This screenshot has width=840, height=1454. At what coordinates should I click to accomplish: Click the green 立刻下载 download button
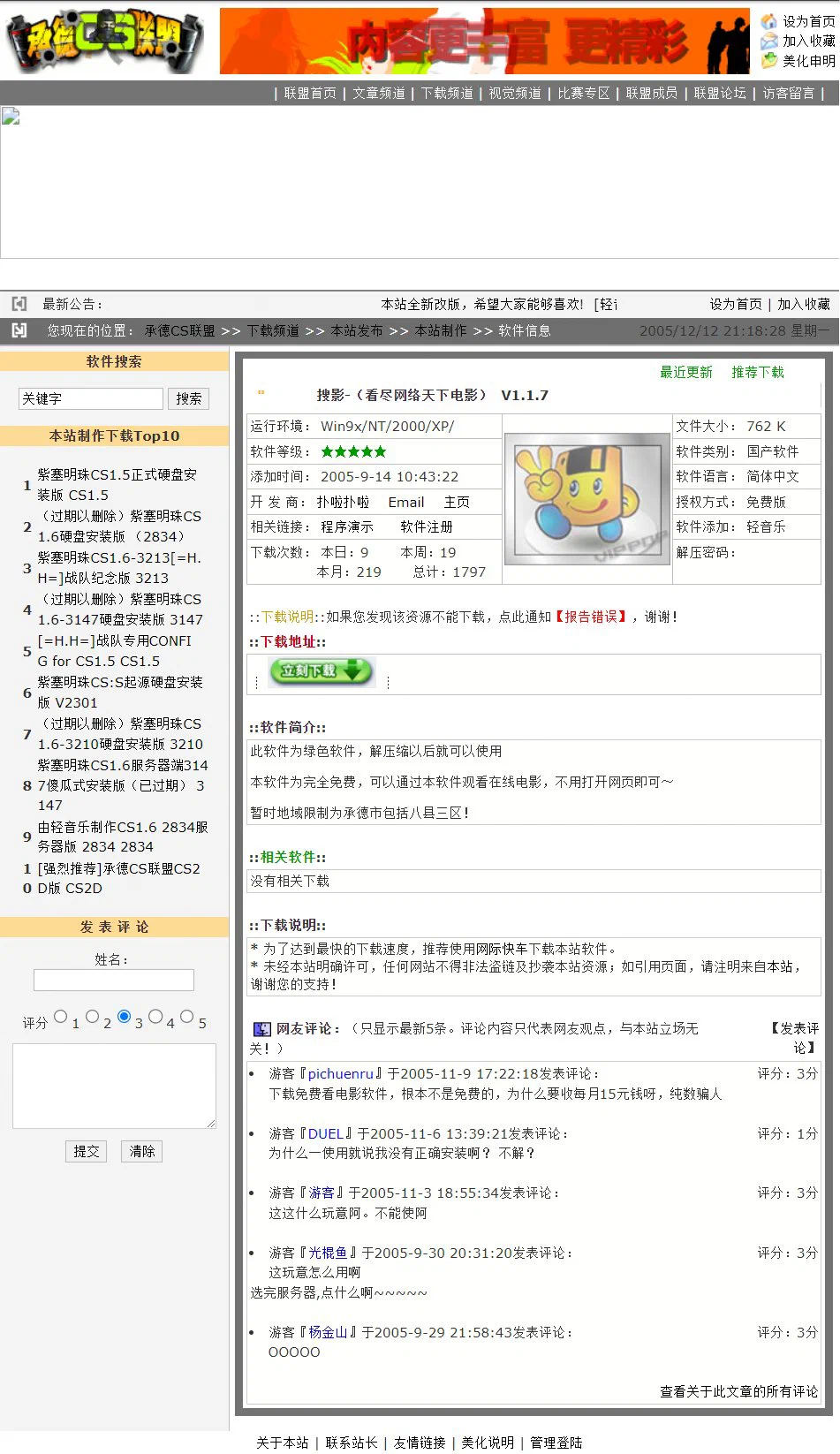tap(322, 671)
